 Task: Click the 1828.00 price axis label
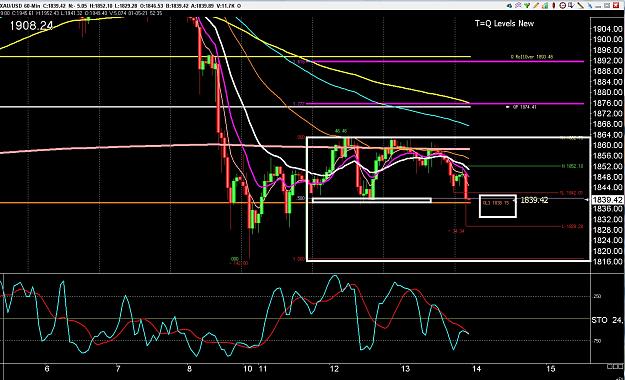608,230
